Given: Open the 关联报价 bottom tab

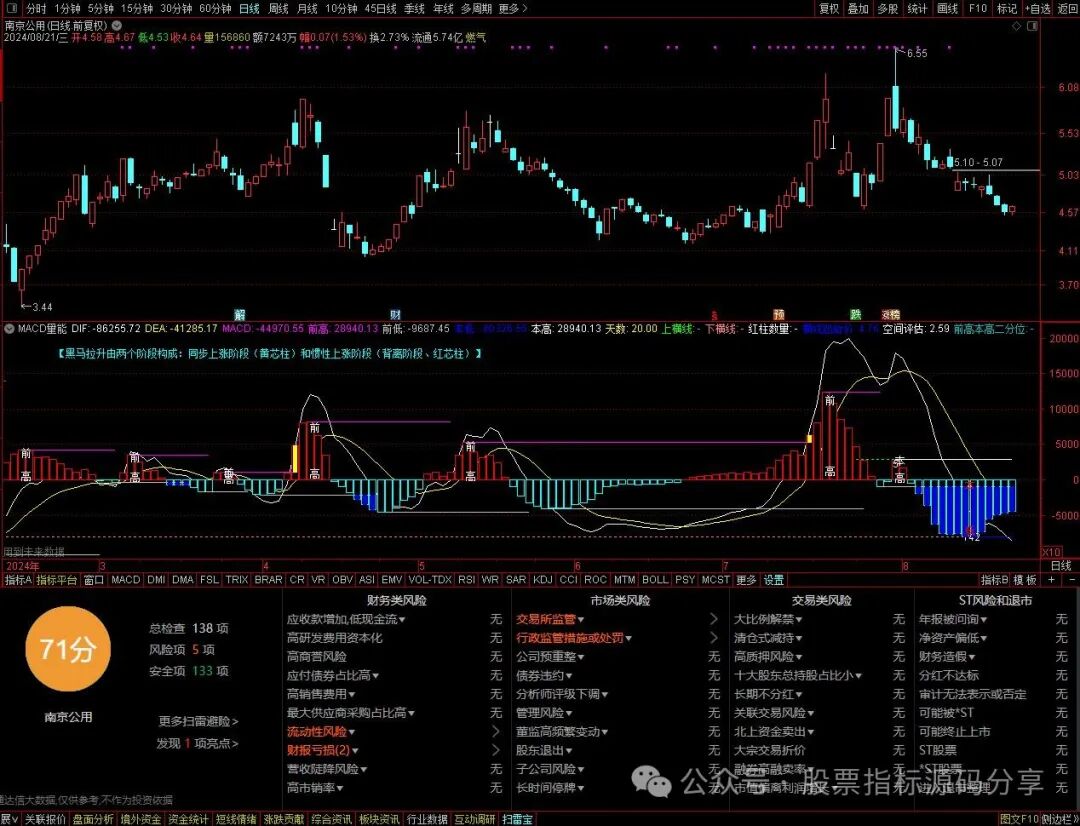Looking at the screenshot, I should [x=45, y=819].
